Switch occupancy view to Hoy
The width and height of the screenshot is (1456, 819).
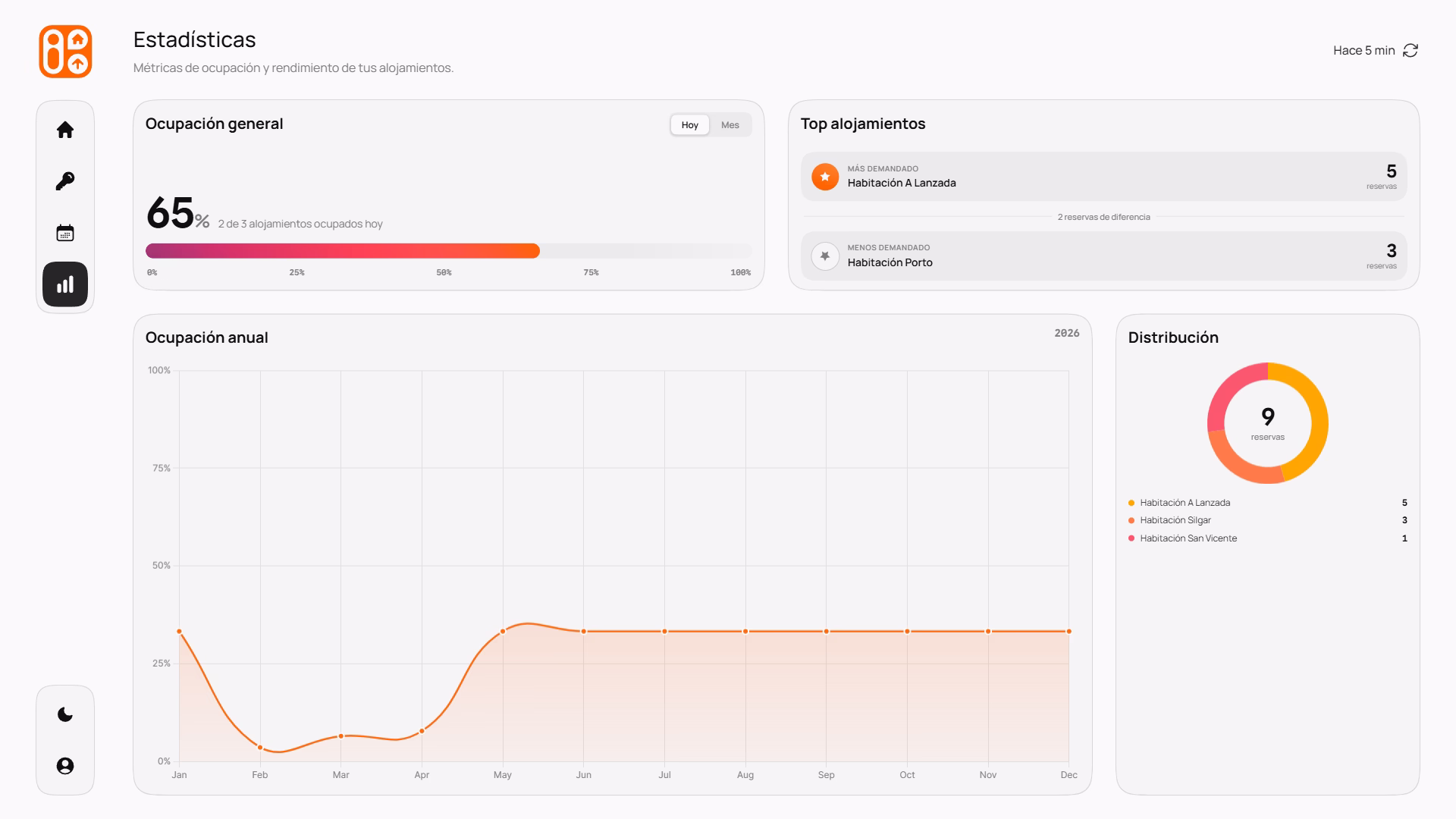click(x=689, y=125)
